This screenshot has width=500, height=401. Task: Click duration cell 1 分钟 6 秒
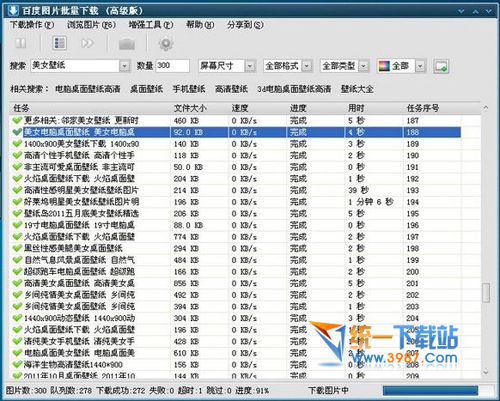(371, 202)
